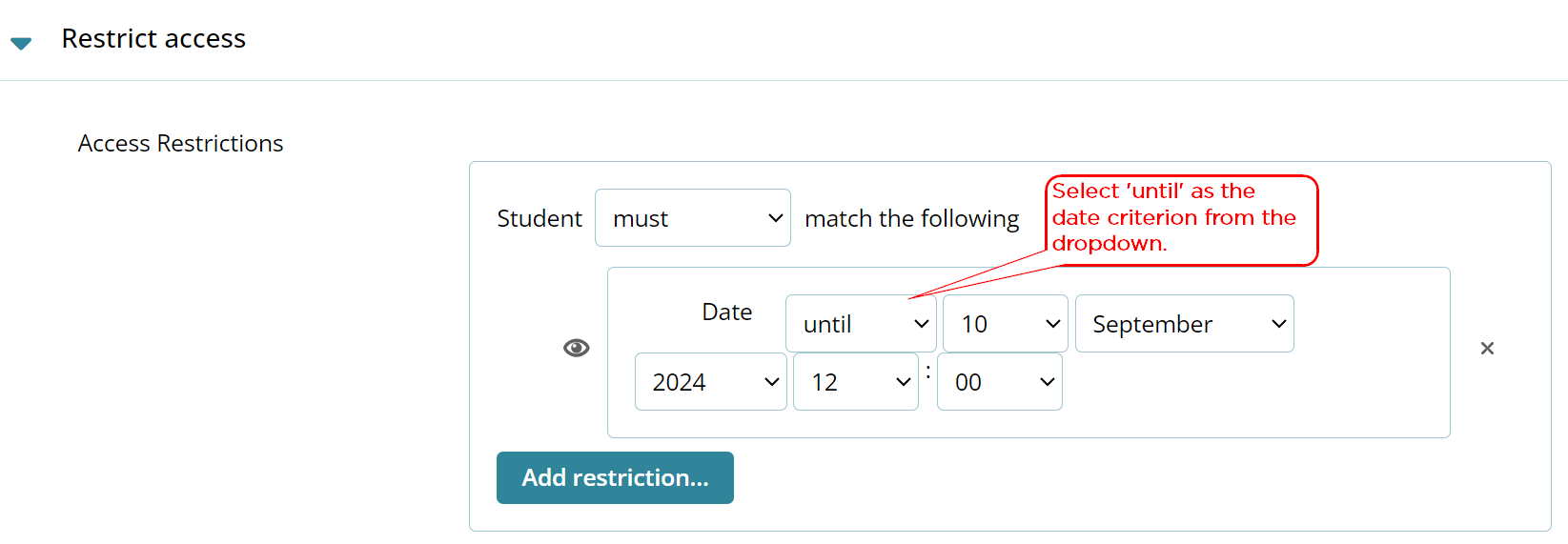This screenshot has height=544, width=1568.
Task: Toggle the eye visibility icon for date restriction
Action: pos(577,348)
